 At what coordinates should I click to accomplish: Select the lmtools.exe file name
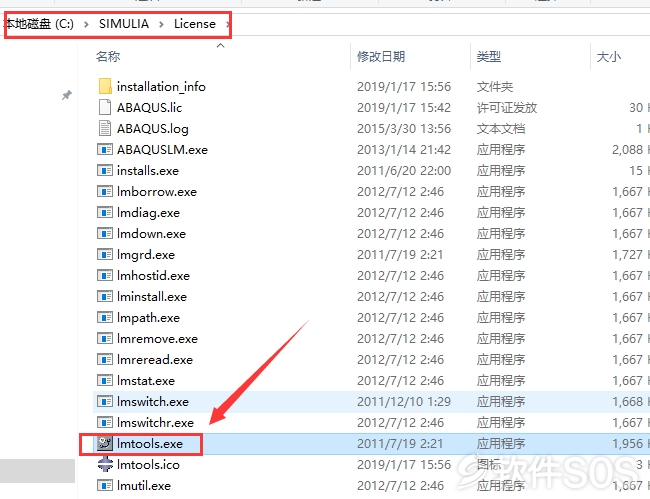[x=150, y=444]
